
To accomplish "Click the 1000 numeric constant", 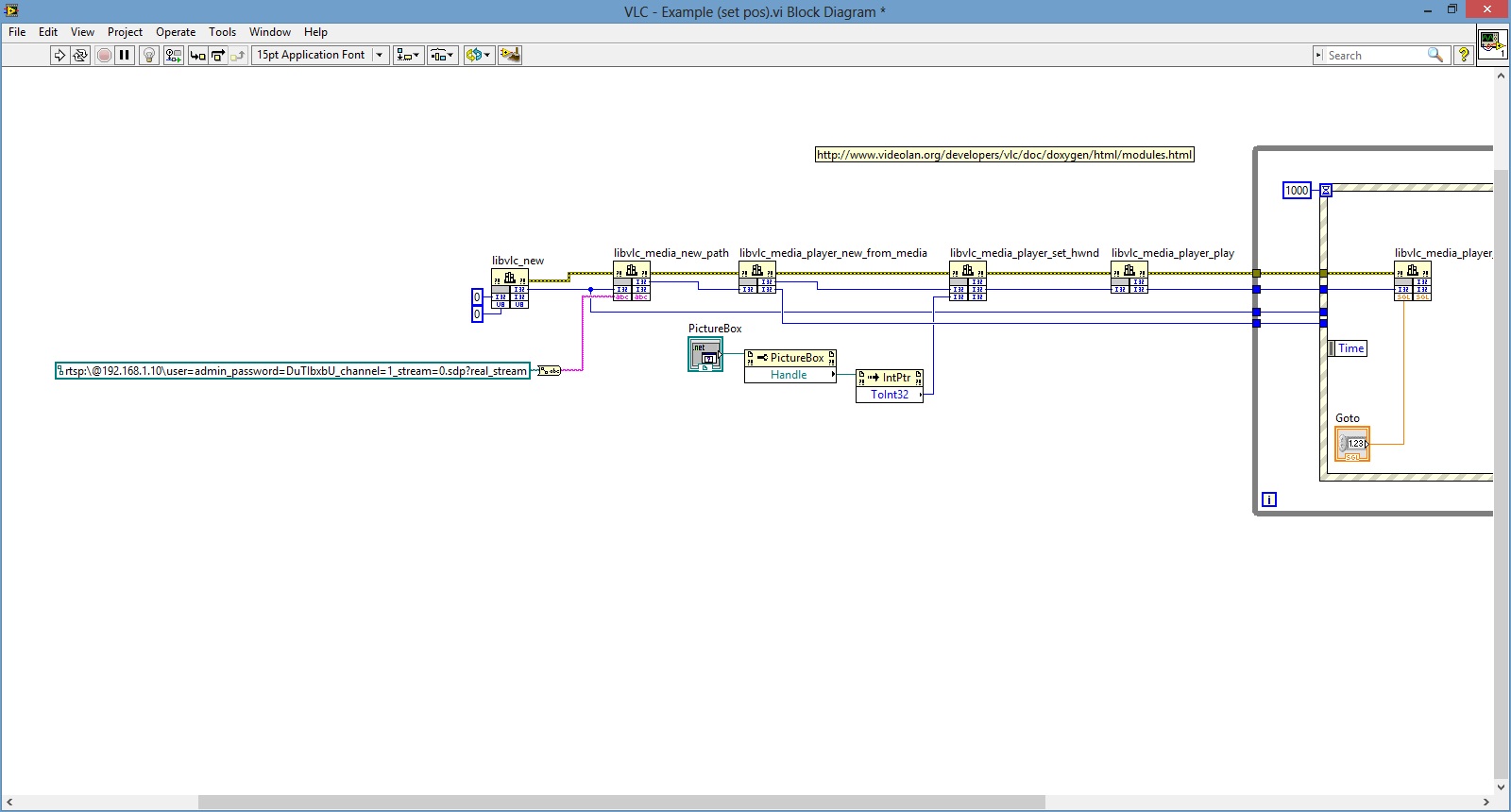I will tap(1297, 191).
